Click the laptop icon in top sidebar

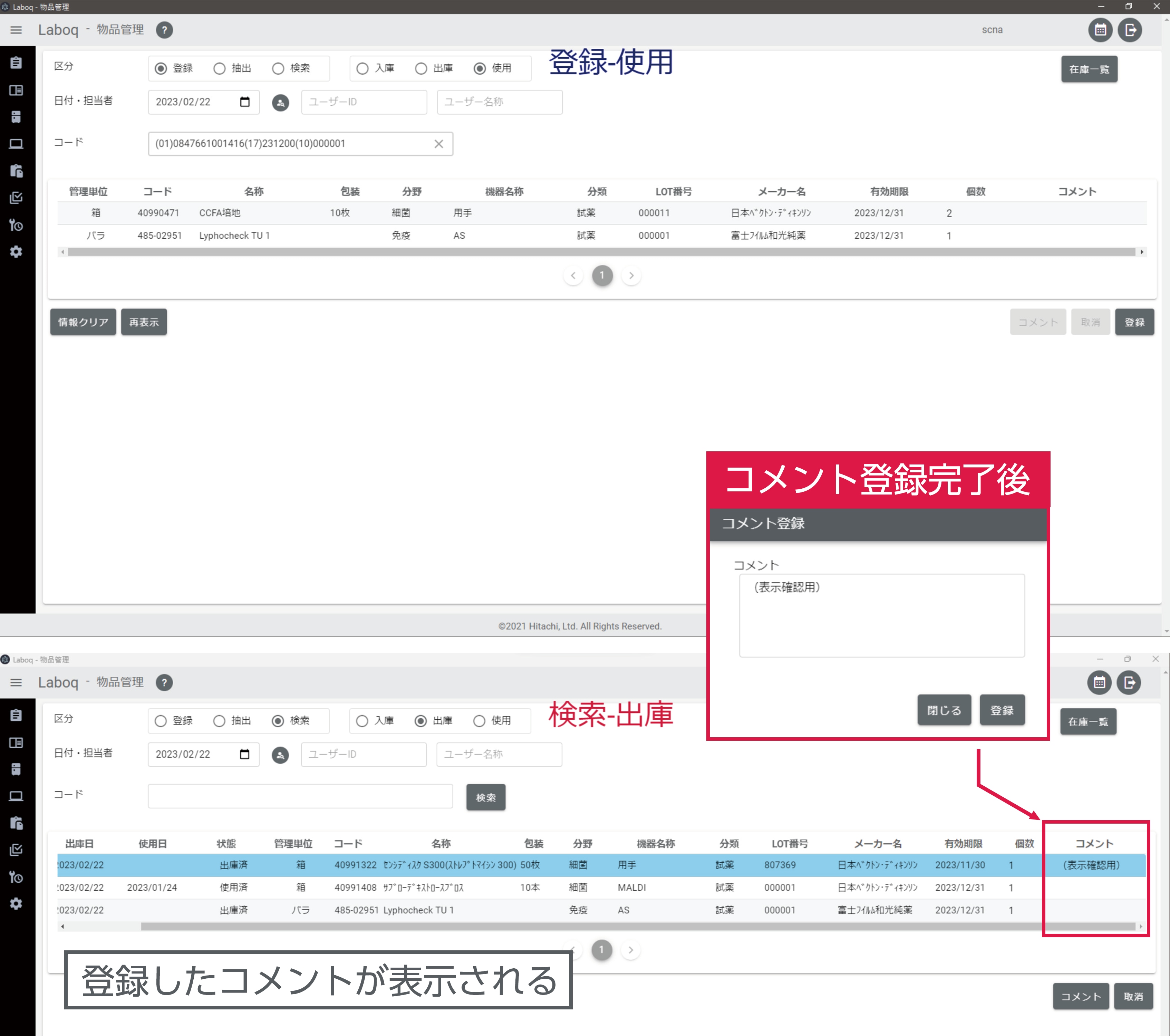coord(16,144)
